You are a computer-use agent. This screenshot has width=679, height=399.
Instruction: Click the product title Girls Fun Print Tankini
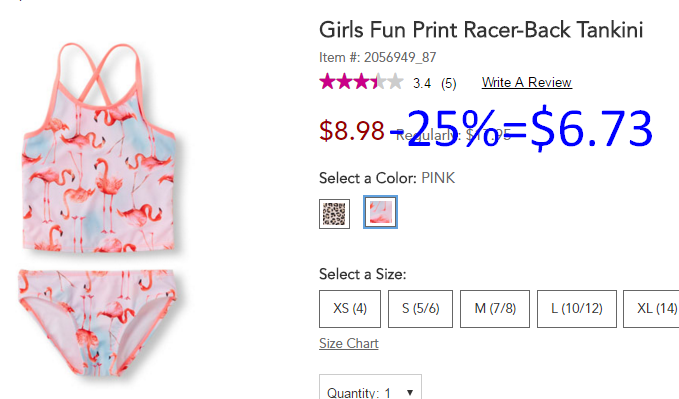[481, 30]
